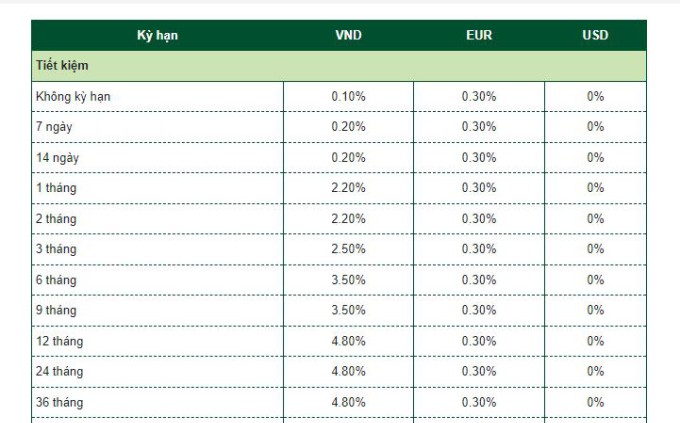Viewport: 680px width, 423px height.
Task: Click the Tiết kiệm section heading
Action: click(62, 66)
